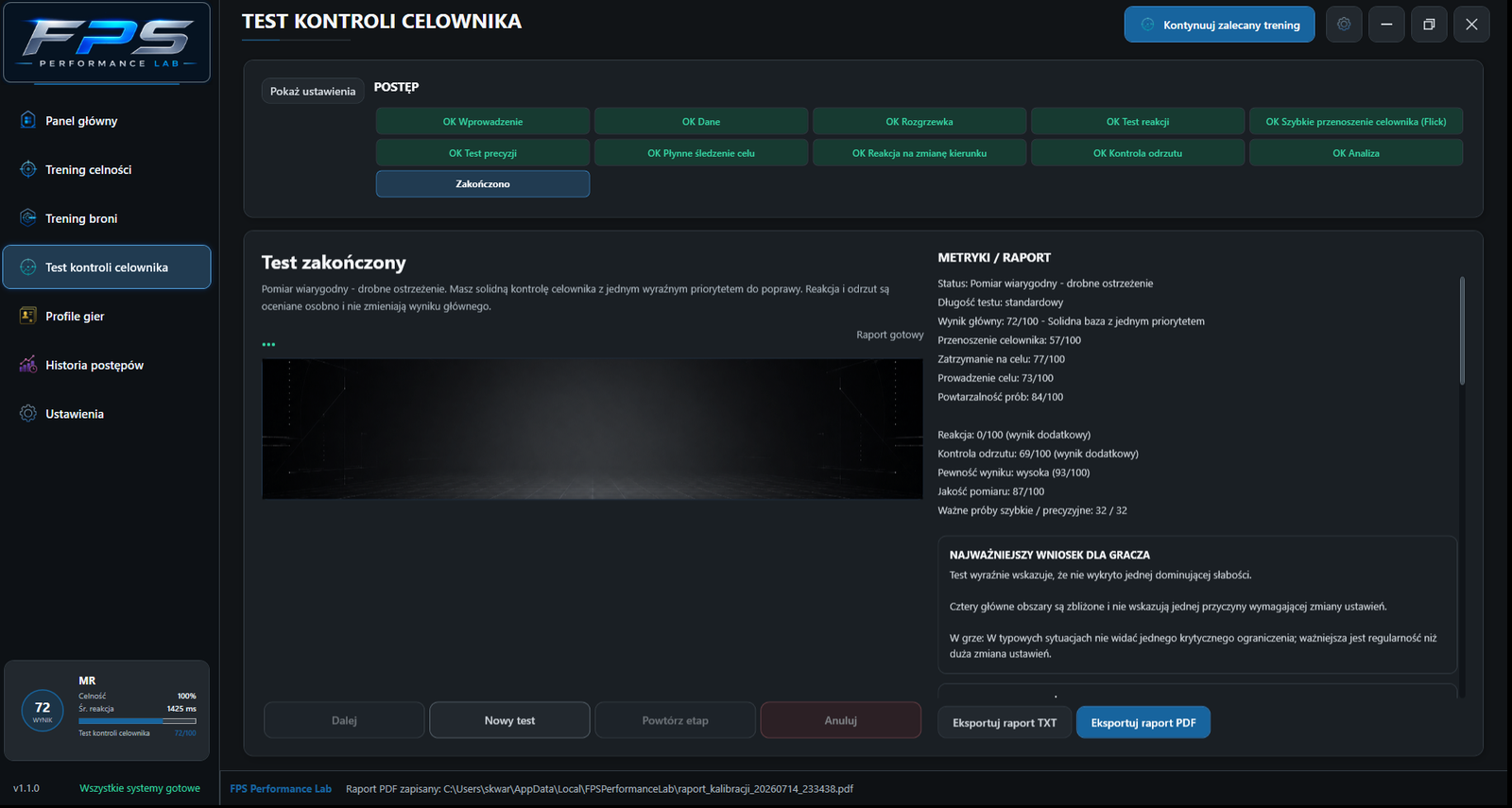The height and width of the screenshot is (808, 1512).
Task: Click the Ustawienia gear icon in sidebar
Action: 28,413
